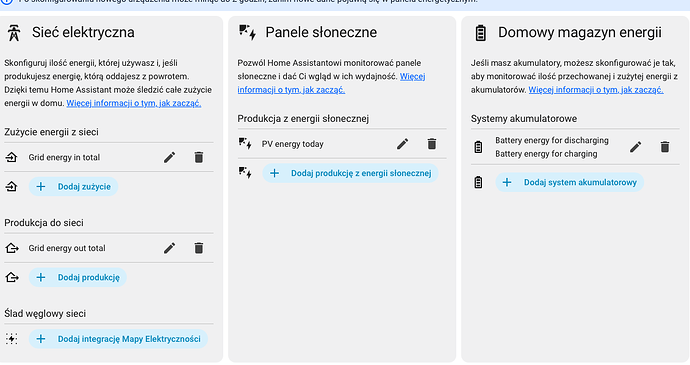Click the Panele słoneczne header icon
The width and height of the screenshot is (690, 365).
[x=247, y=32]
